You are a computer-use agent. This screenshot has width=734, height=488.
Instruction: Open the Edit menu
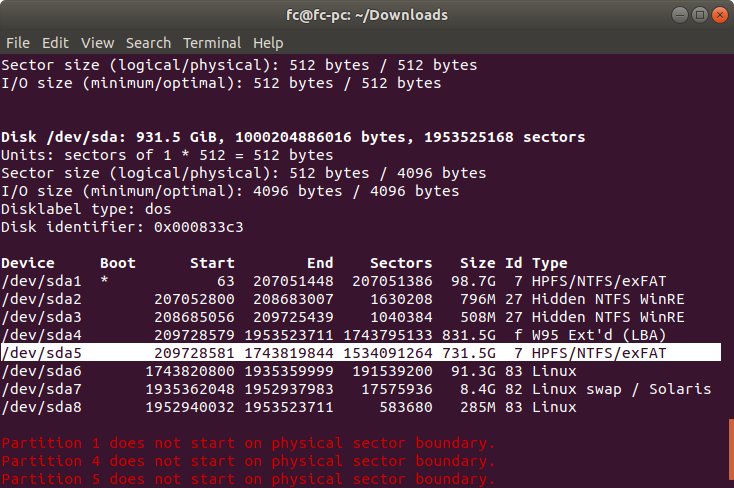[55, 43]
